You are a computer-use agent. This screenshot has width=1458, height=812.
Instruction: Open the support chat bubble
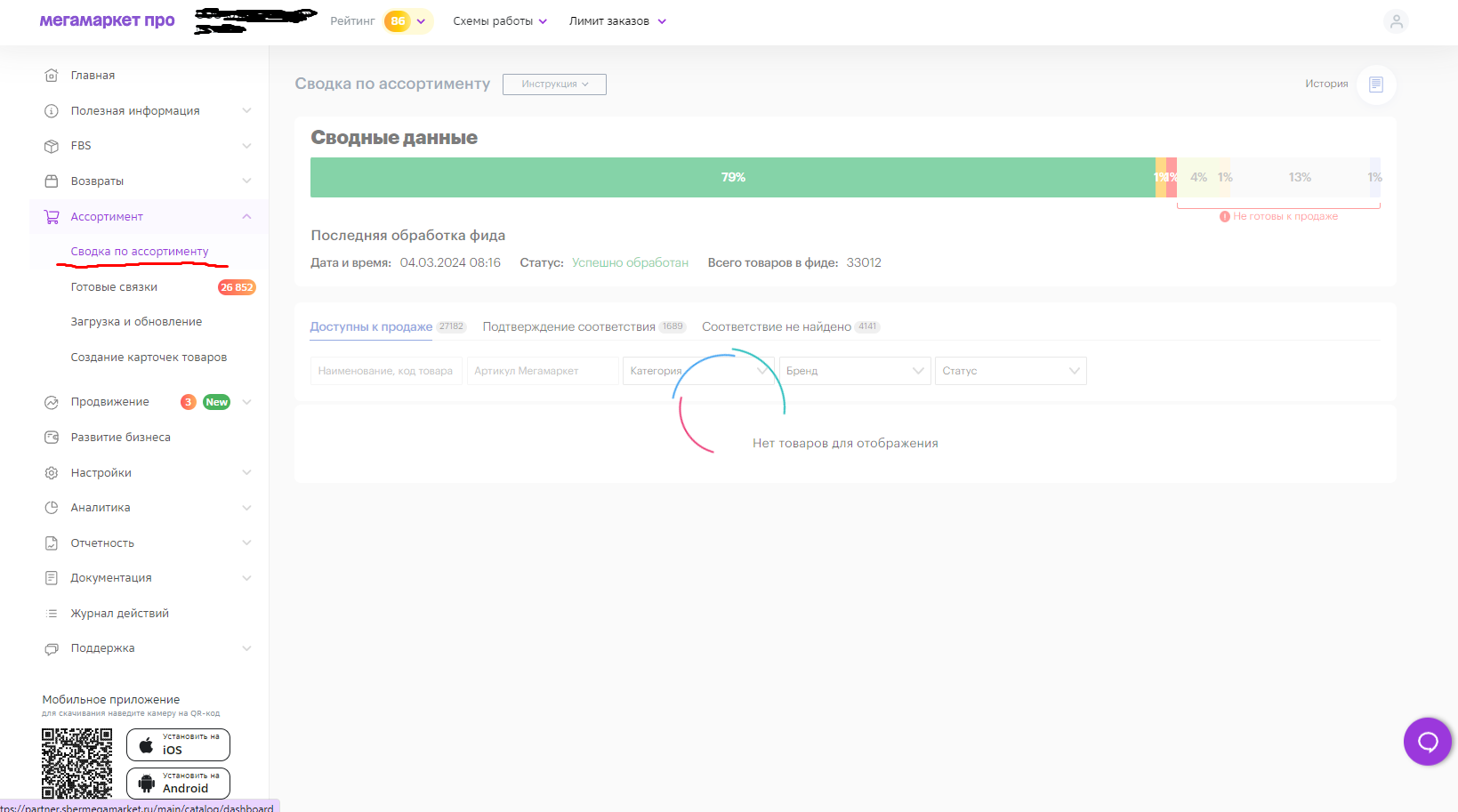coord(1427,741)
